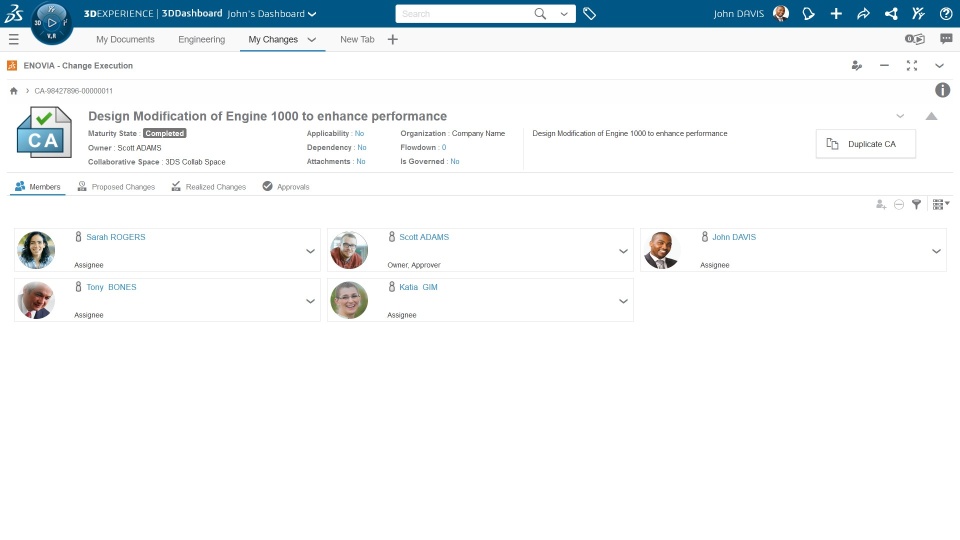
Task: Expand John DAVIS card chevron
Action: tap(936, 251)
